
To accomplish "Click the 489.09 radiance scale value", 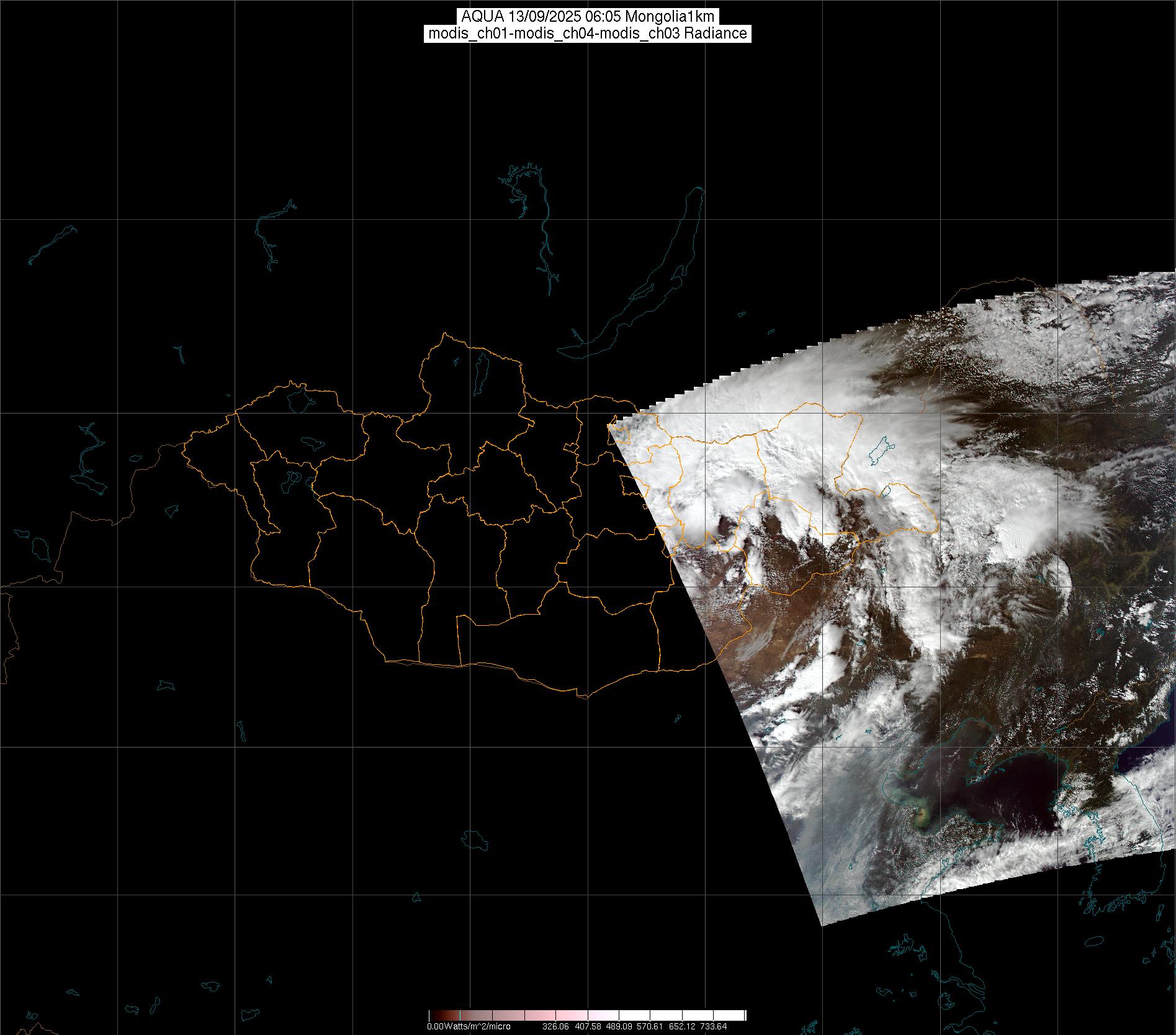I will [x=619, y=1026].
